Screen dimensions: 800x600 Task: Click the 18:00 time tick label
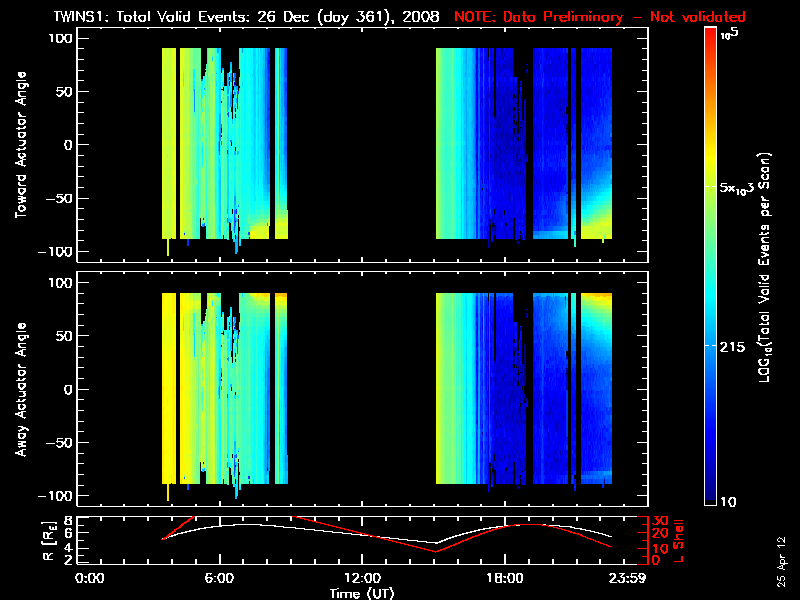505,579
